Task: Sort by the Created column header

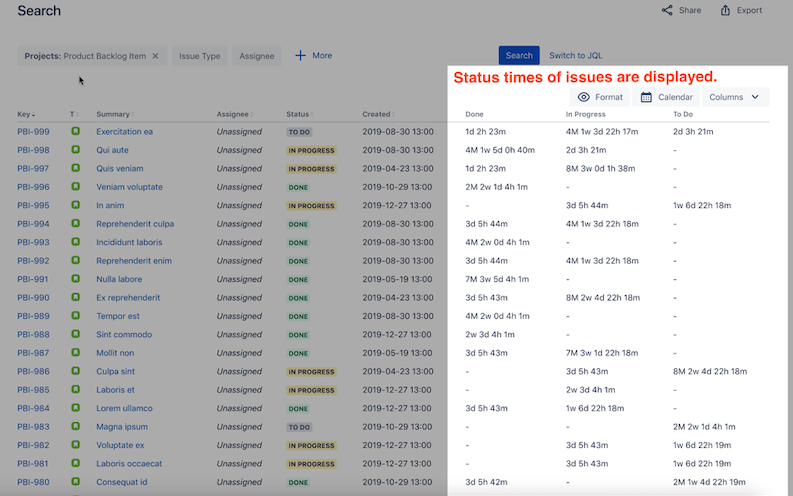Action: 379,114
